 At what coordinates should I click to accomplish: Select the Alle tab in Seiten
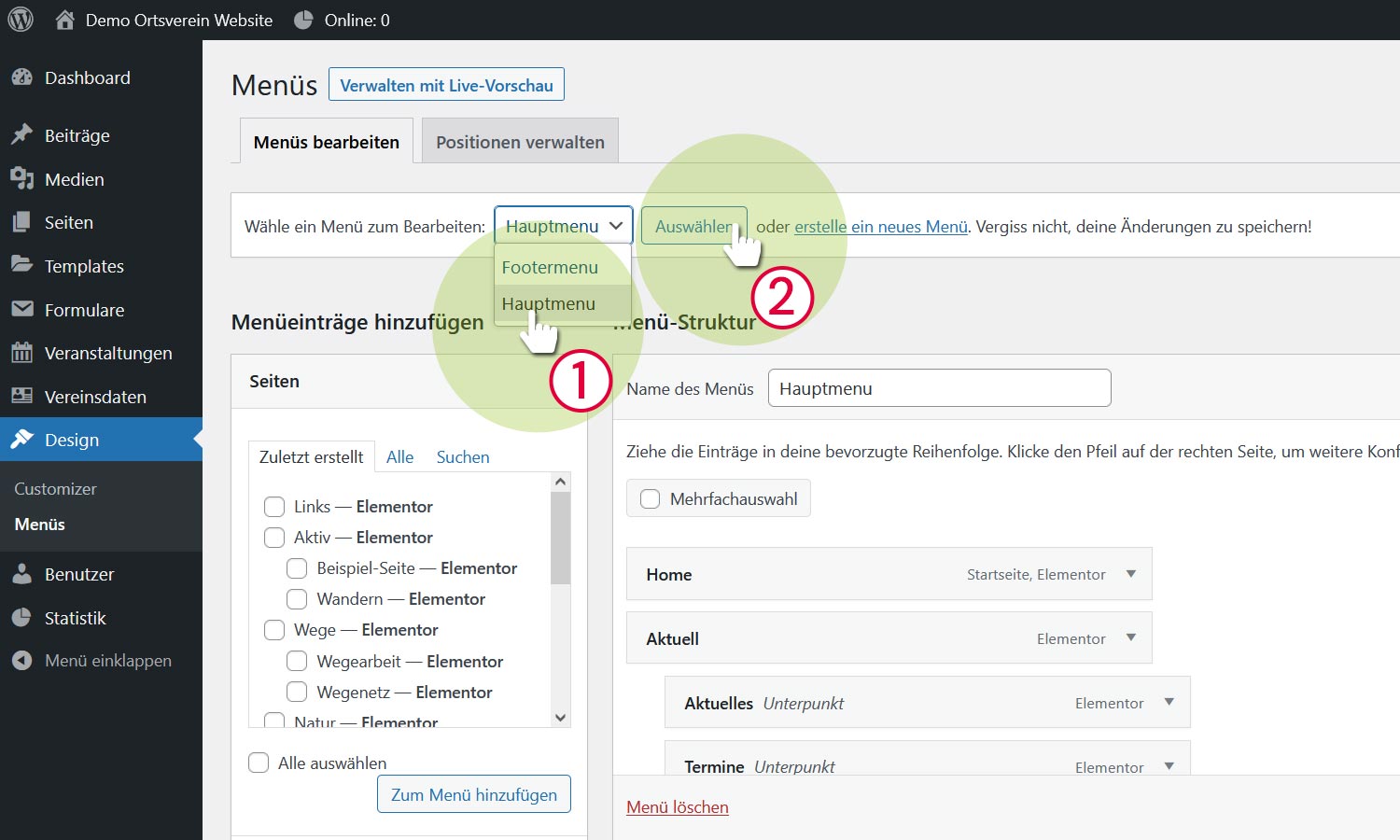pyautogui.click(x=399, y=456)
